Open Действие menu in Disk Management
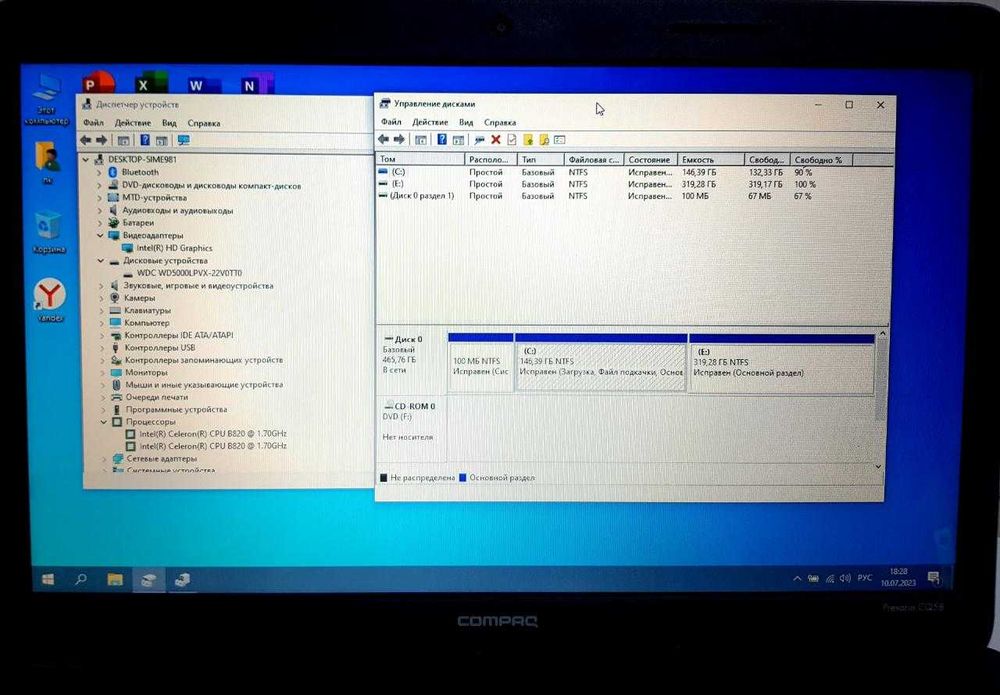 coord(430,122)
